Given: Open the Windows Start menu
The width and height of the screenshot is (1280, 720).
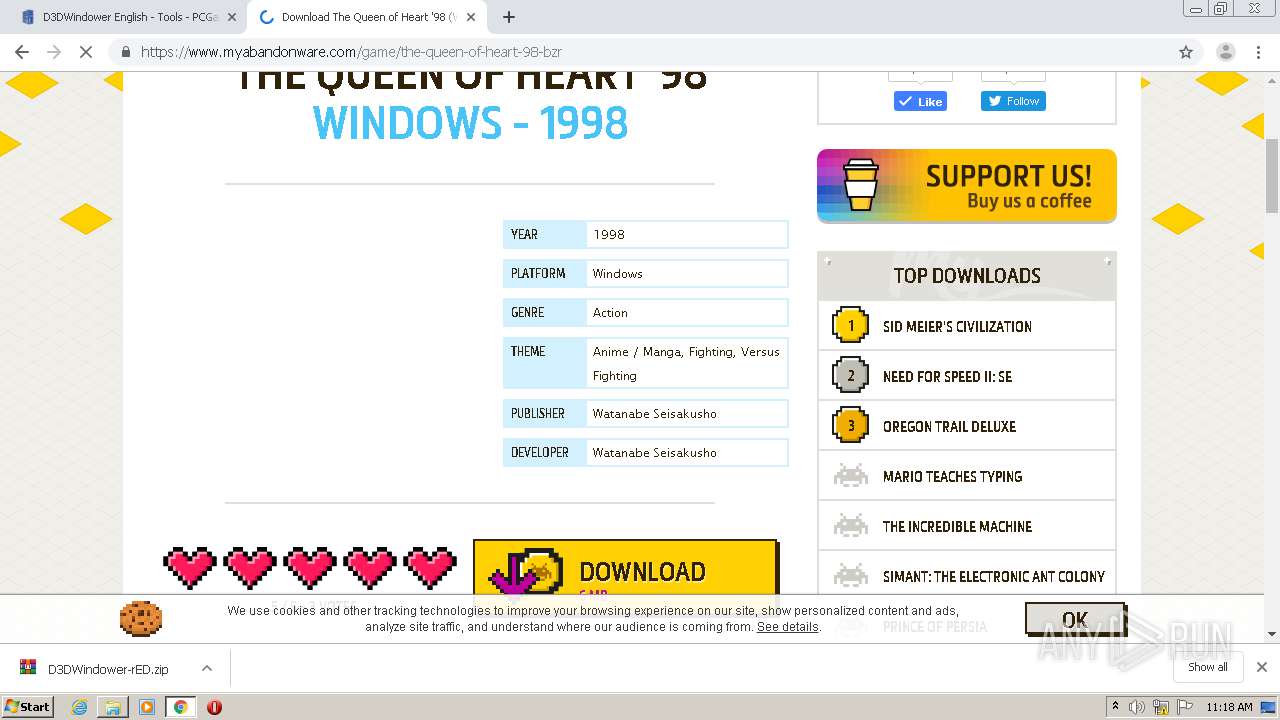Looking at the screenshot, I should point(28,706).
